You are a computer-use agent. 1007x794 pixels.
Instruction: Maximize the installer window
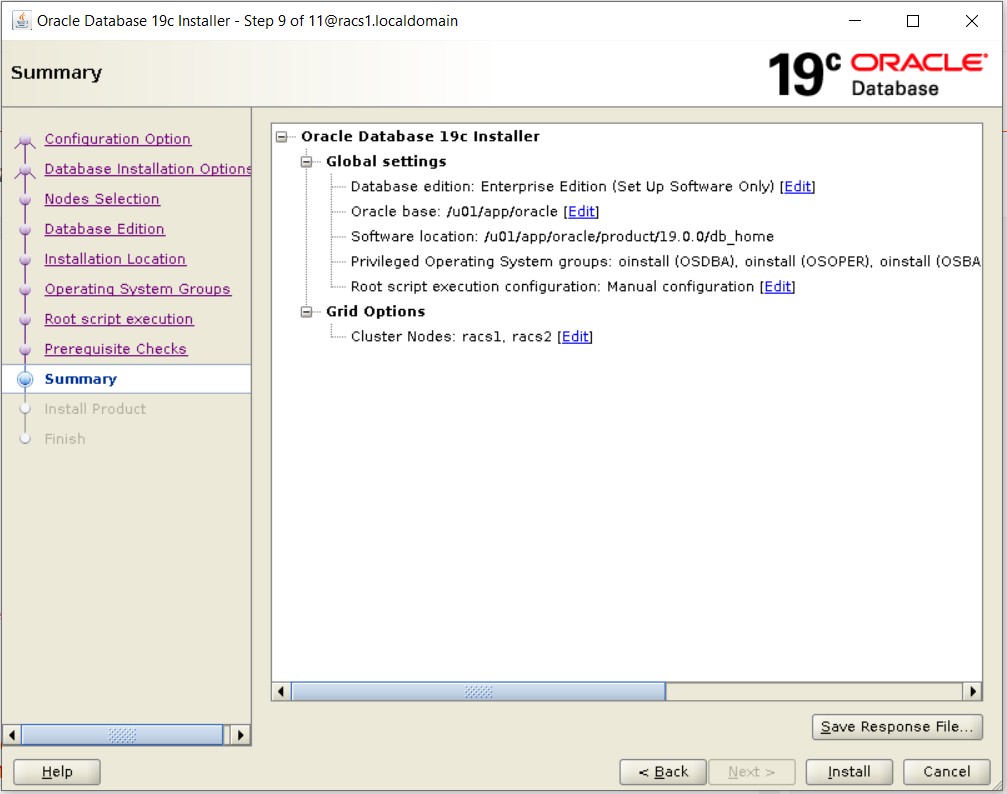point(913,21)
